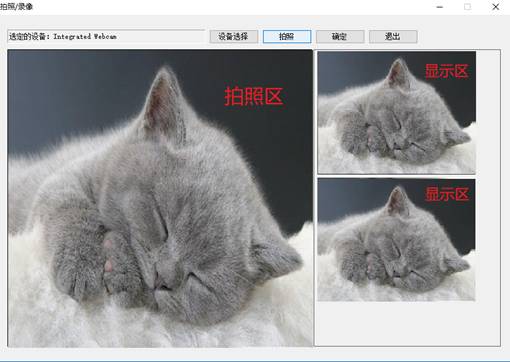The height and width of the screenshot is (362, 510).
Task: Click the 显示区 label on bottom thumbnail
Action: click(x=447, y=194)
